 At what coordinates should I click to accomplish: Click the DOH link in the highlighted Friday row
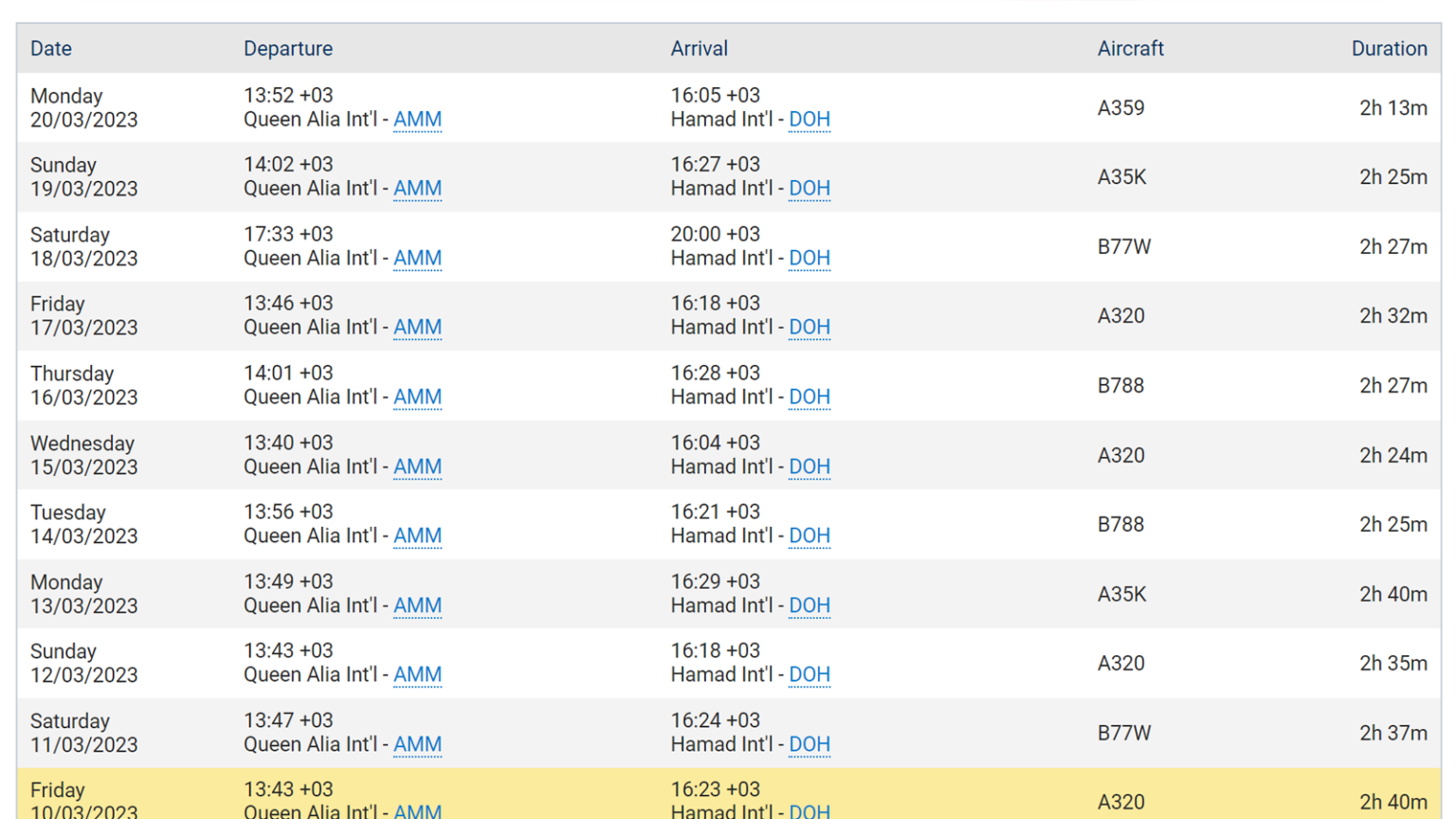point(810,811)
